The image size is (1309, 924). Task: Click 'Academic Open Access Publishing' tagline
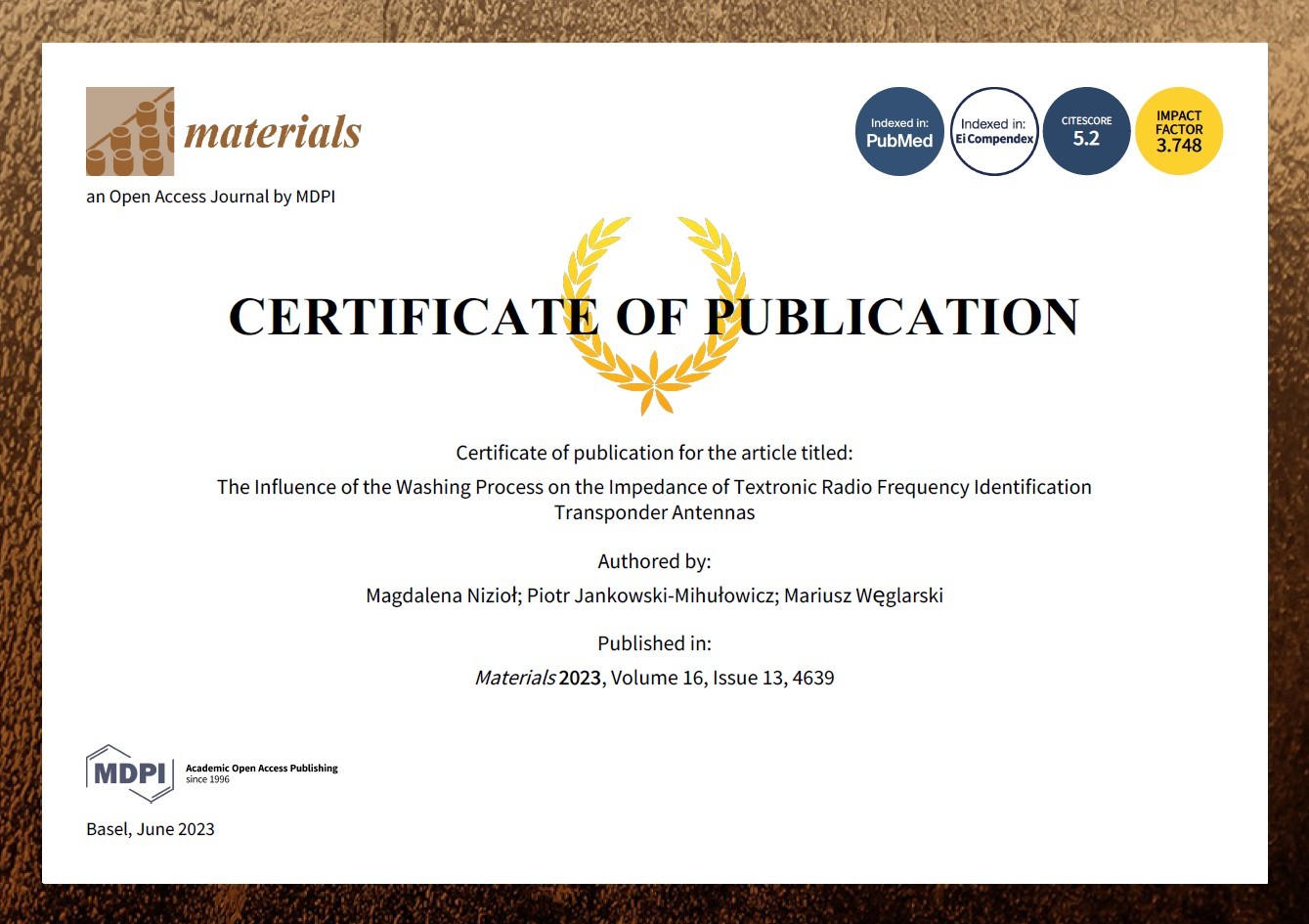tap(261, 769)
